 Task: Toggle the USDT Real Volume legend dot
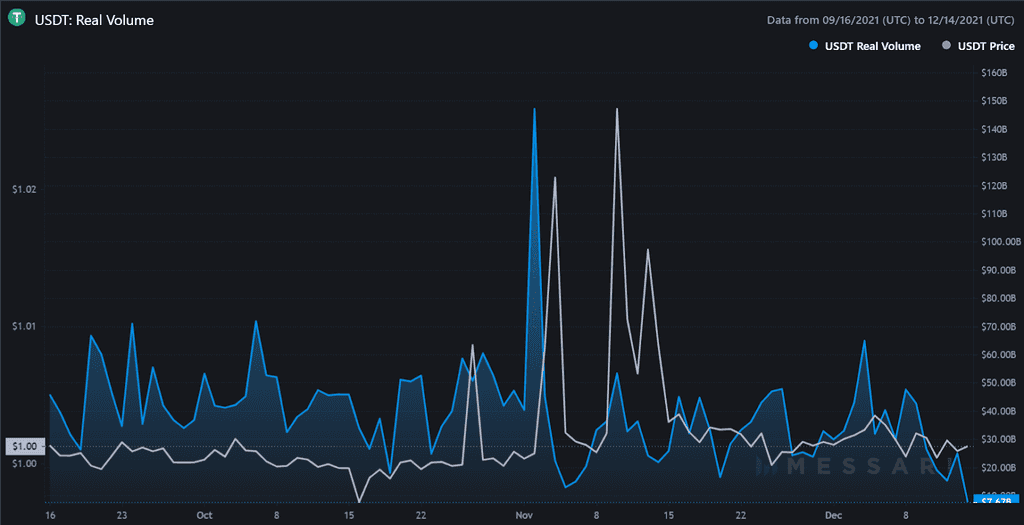coord(813,46)
